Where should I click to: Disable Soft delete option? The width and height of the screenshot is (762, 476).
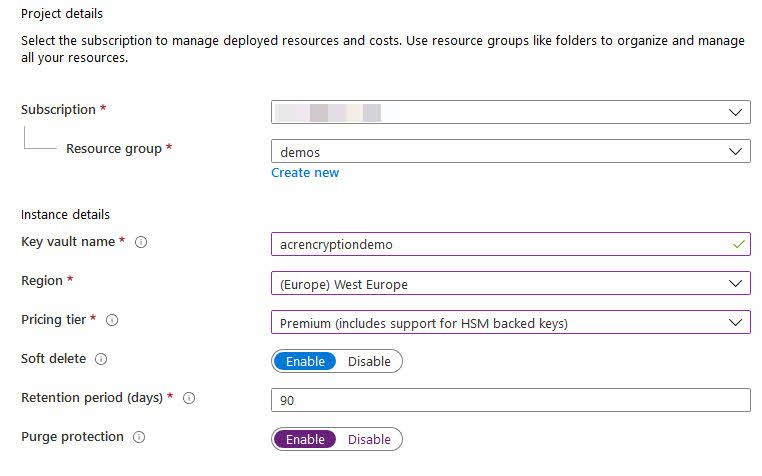(x=369, y=361)
